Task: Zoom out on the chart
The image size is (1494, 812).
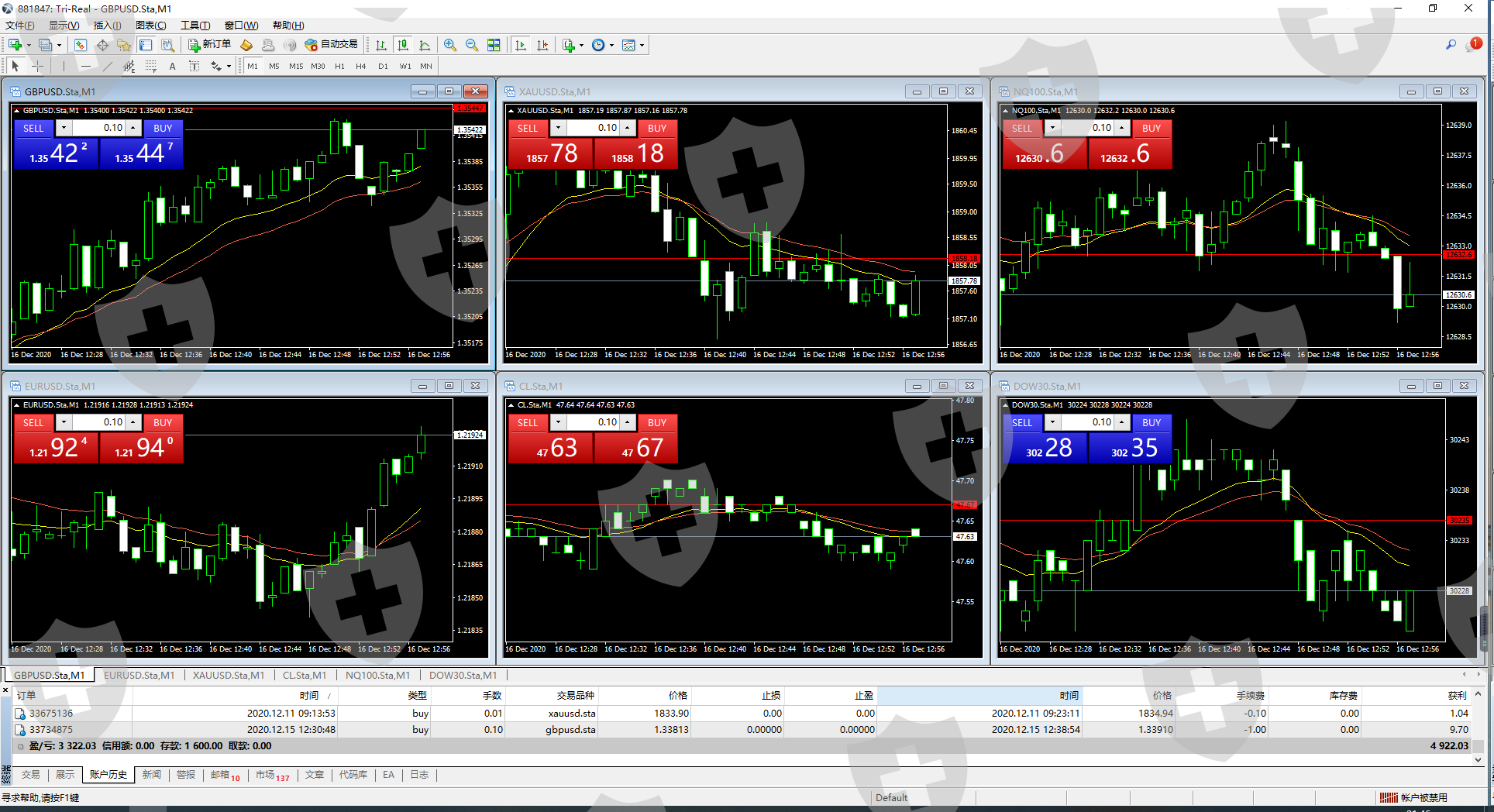Action: click(472, 45)
